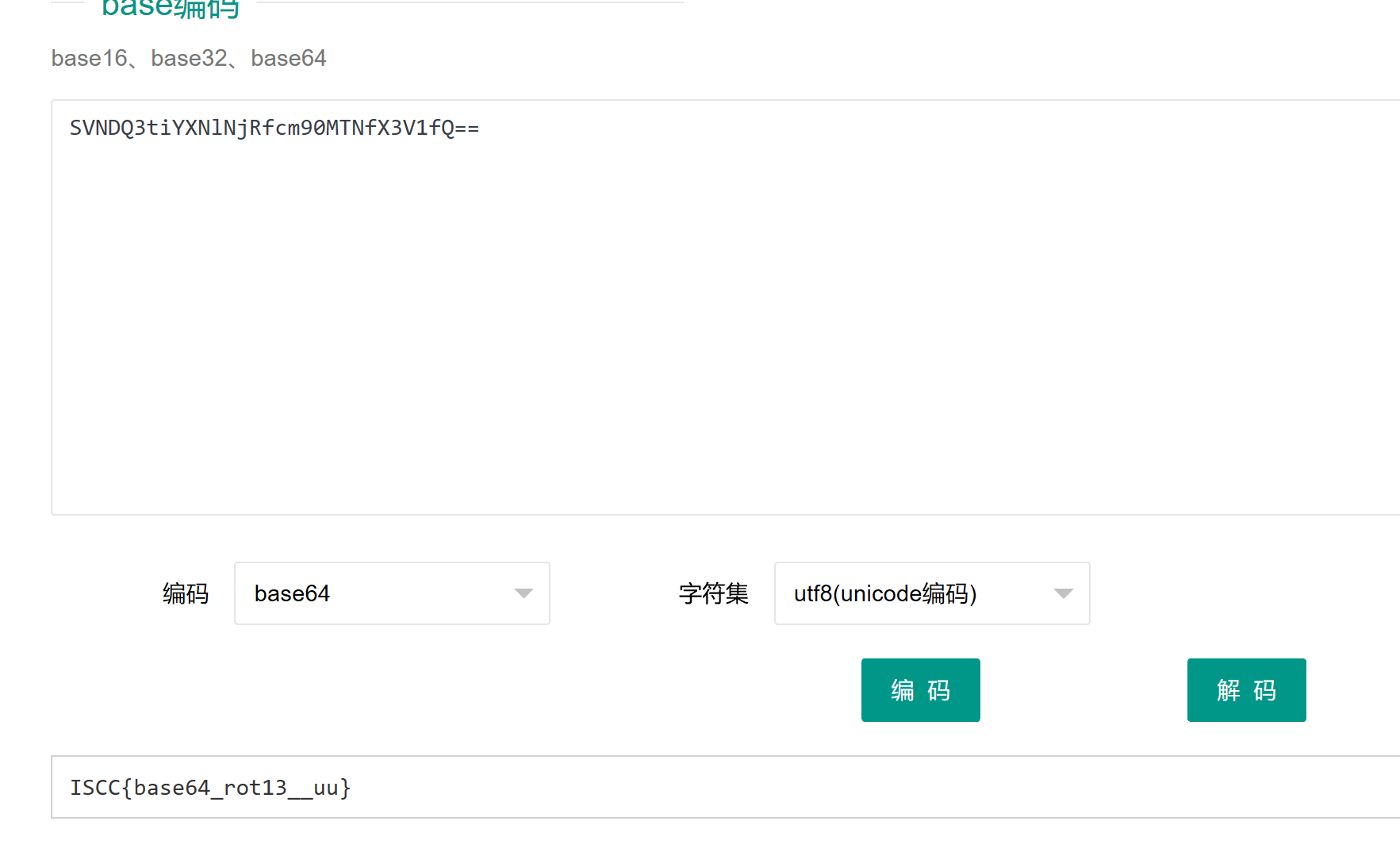The width and height of the screenshot is (1400, 848).
Task: Click the Base64 string in the input box
Action: (274, 128)
